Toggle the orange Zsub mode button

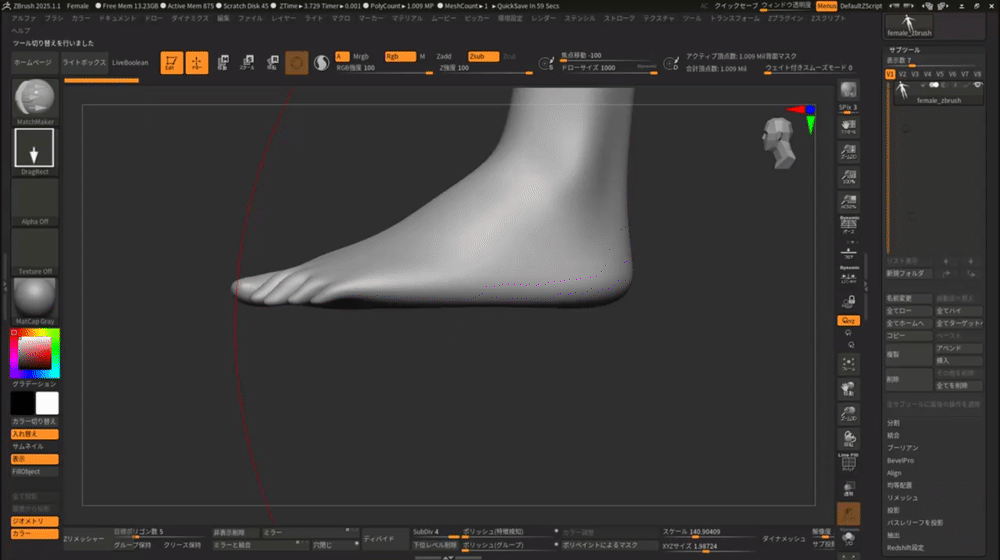click(483, 56)
